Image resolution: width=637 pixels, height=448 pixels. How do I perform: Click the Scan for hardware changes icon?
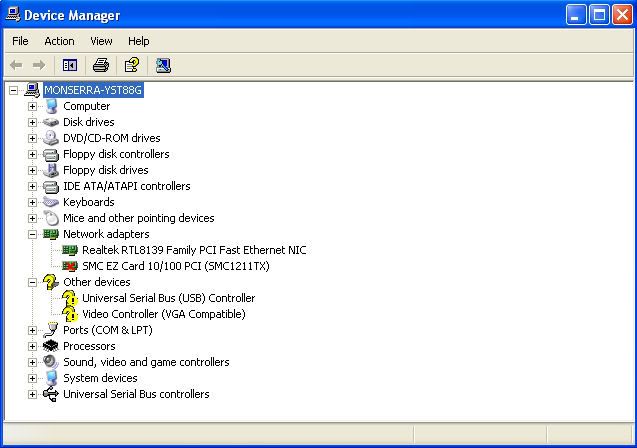pos(163,65)
